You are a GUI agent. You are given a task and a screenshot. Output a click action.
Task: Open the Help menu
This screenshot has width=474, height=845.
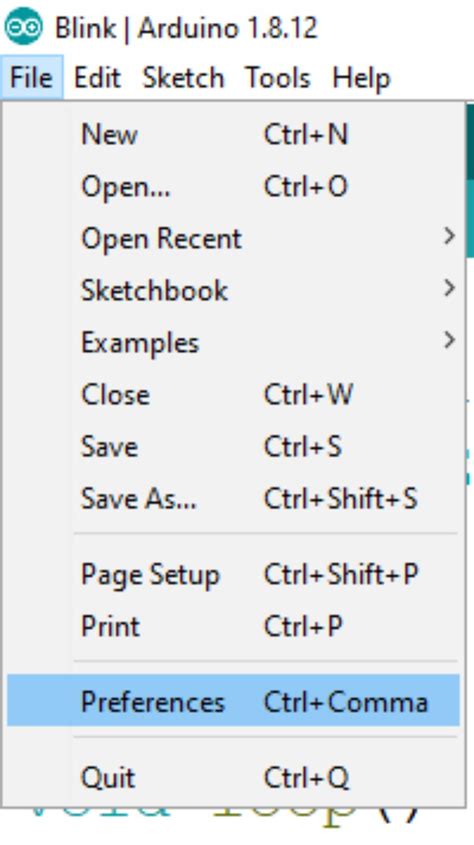[361, 78]
